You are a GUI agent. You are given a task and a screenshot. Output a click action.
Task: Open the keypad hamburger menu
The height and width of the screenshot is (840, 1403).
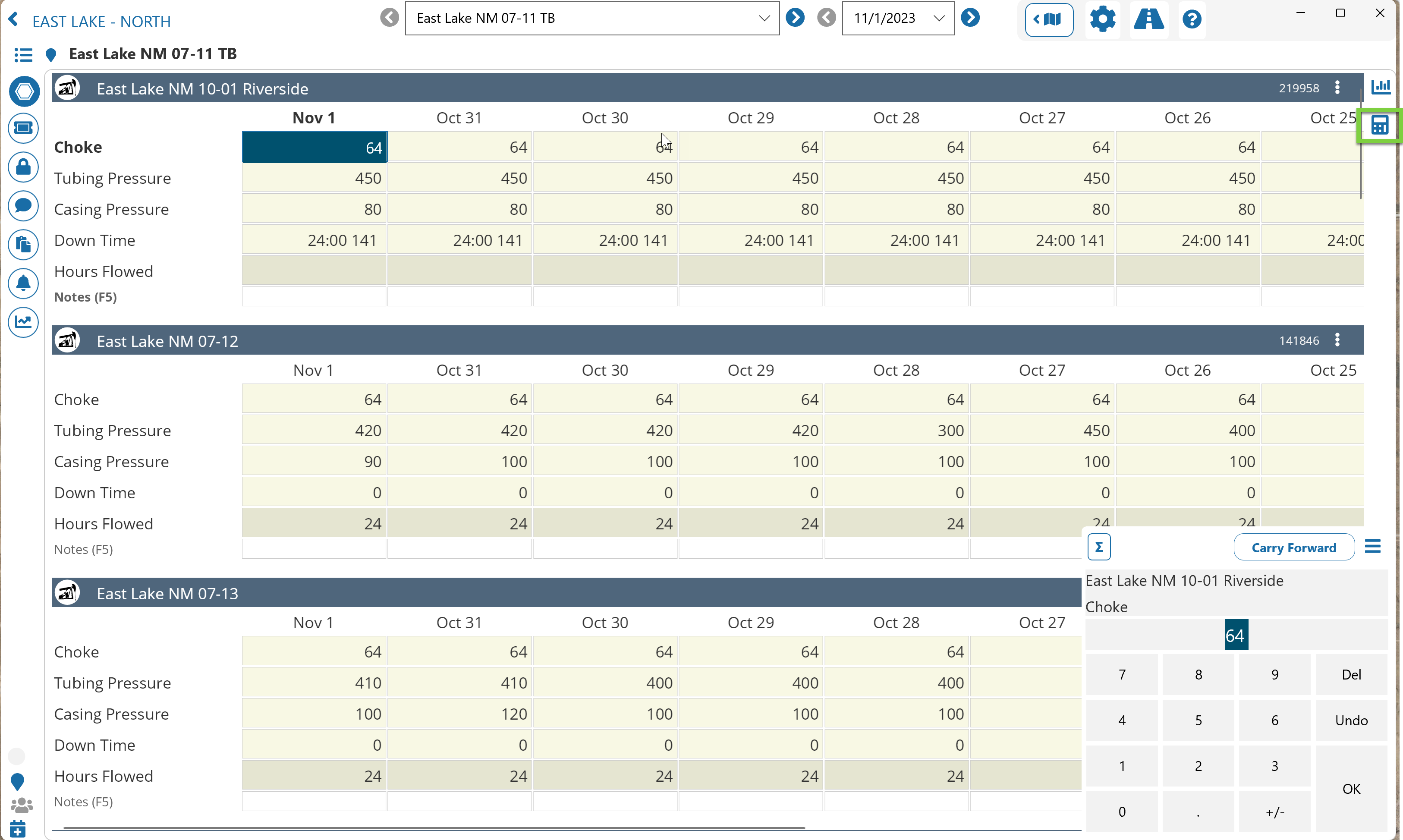coord(1372,547)
